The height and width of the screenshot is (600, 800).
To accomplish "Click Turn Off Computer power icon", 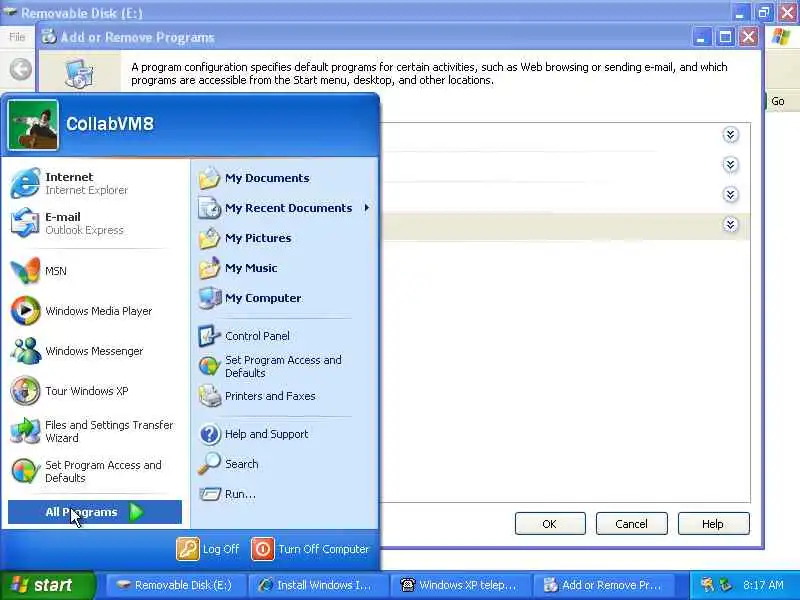I will [x=263, y=549].
